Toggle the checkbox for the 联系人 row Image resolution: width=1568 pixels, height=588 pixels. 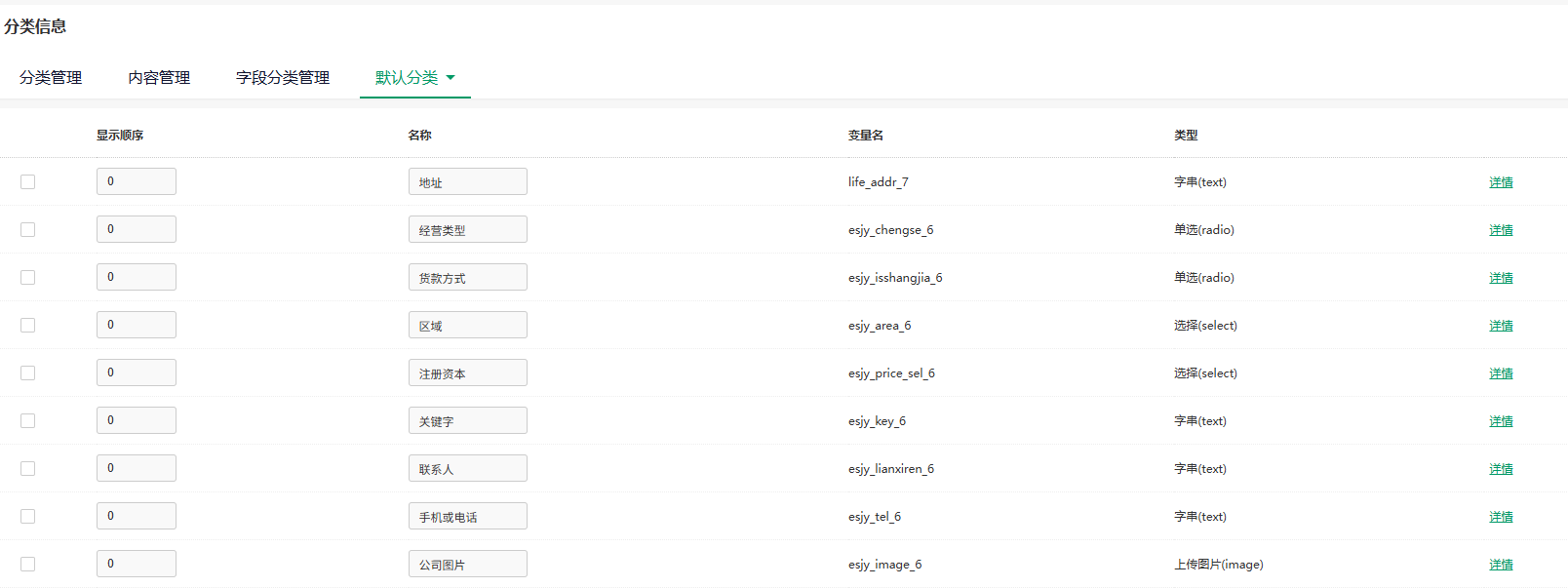point(28,469)
